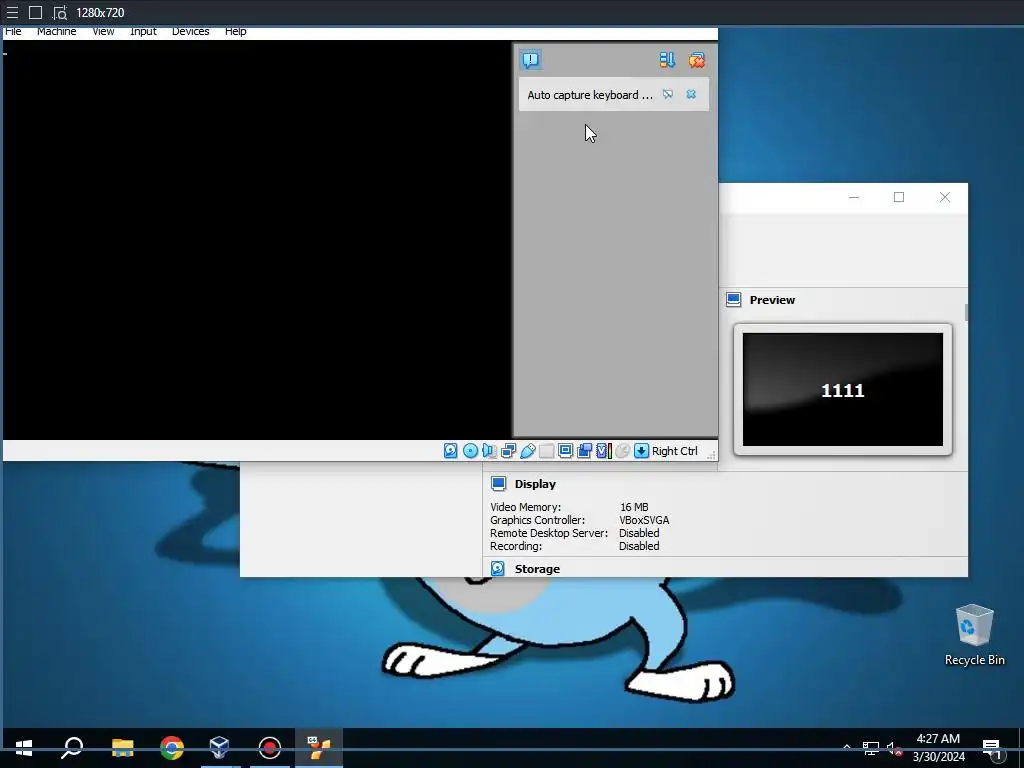
Task: Open the File menu in VM window
Action: point(13,31)
